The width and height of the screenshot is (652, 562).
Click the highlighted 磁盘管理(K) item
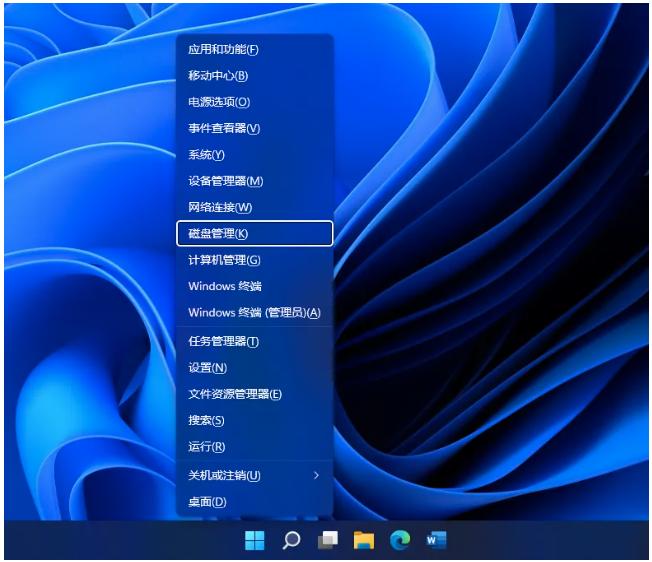pyautogui.click(x=254, y=234)
